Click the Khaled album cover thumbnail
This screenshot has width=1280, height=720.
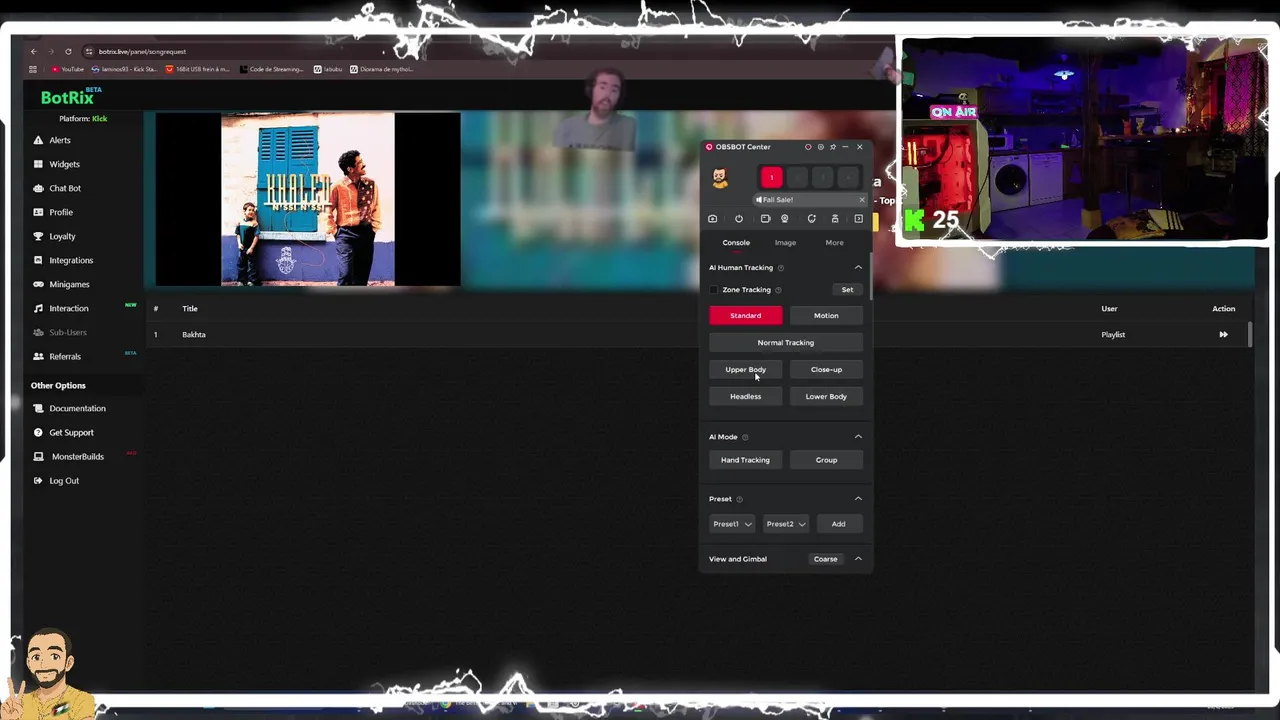tap(308, 199)
